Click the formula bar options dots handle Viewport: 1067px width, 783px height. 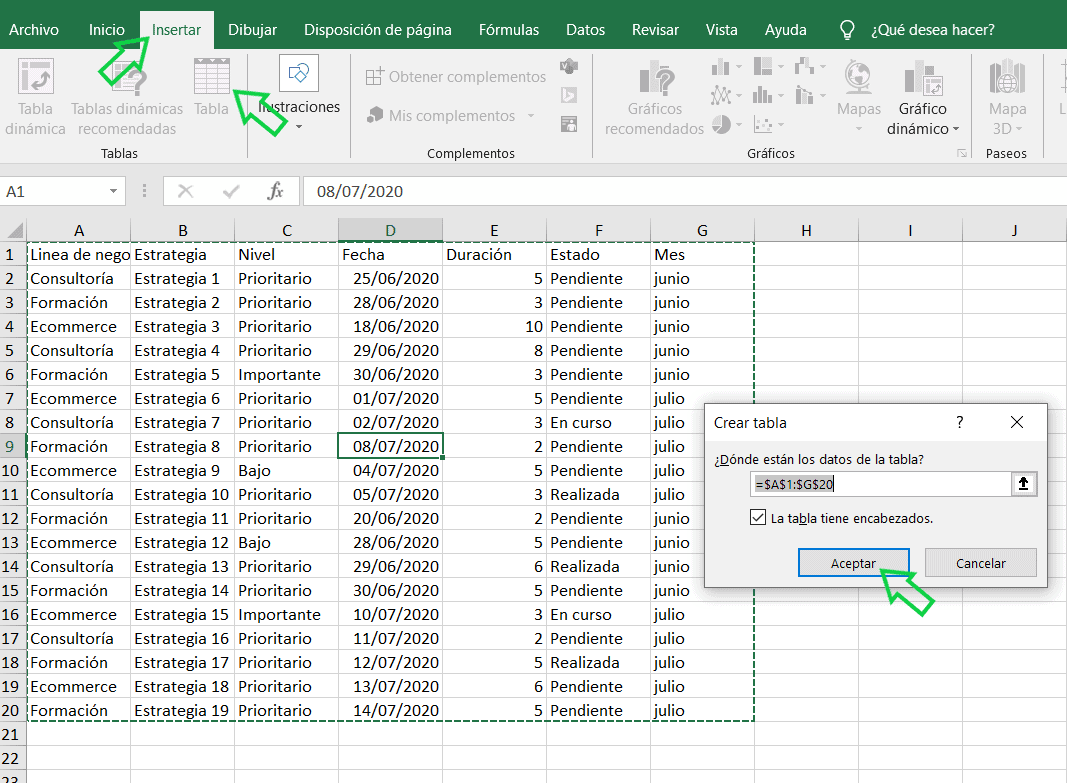click(144, 191)
